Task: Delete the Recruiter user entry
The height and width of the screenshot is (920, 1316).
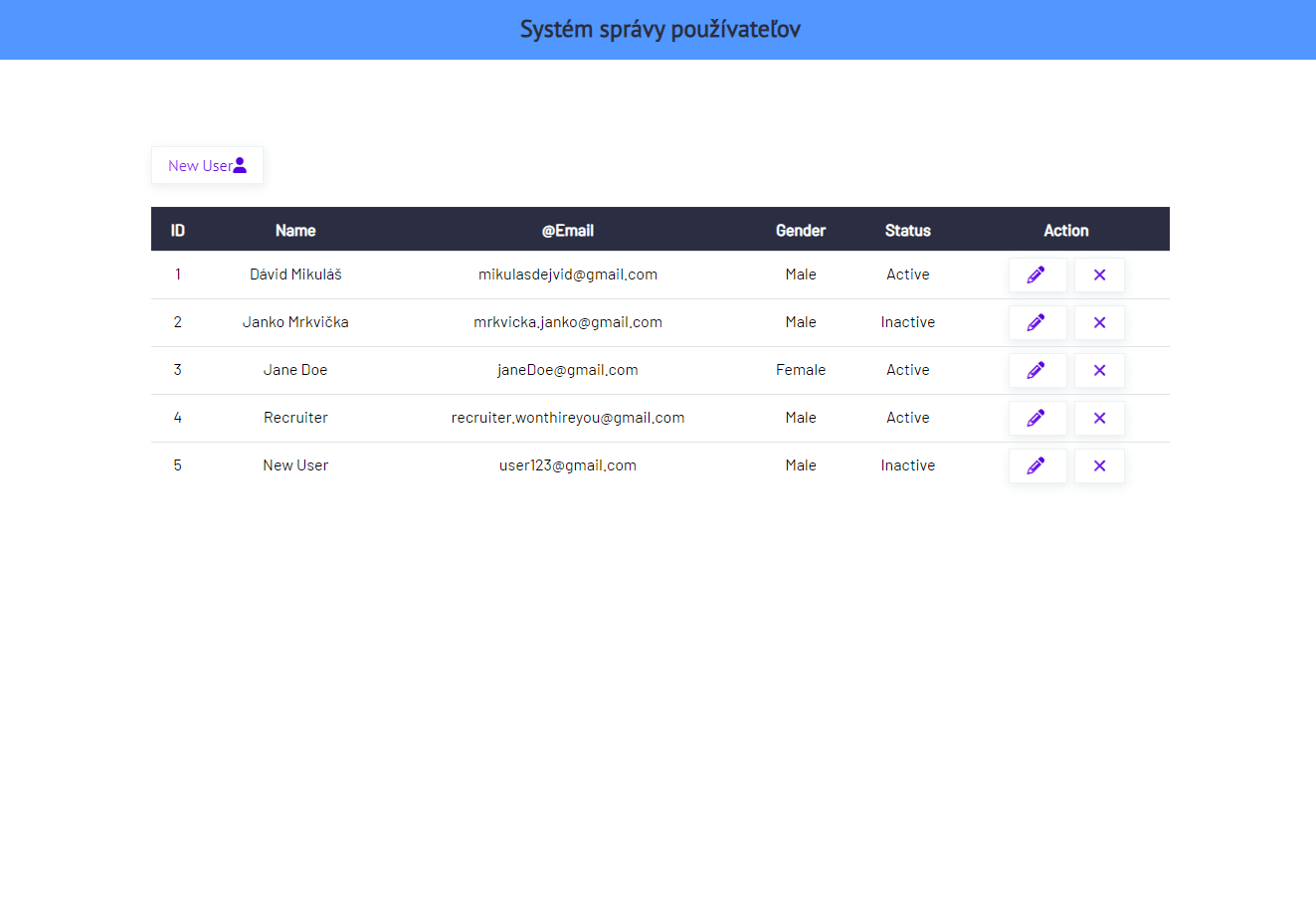Action: pyautogui.click(x=1099, y=418)
